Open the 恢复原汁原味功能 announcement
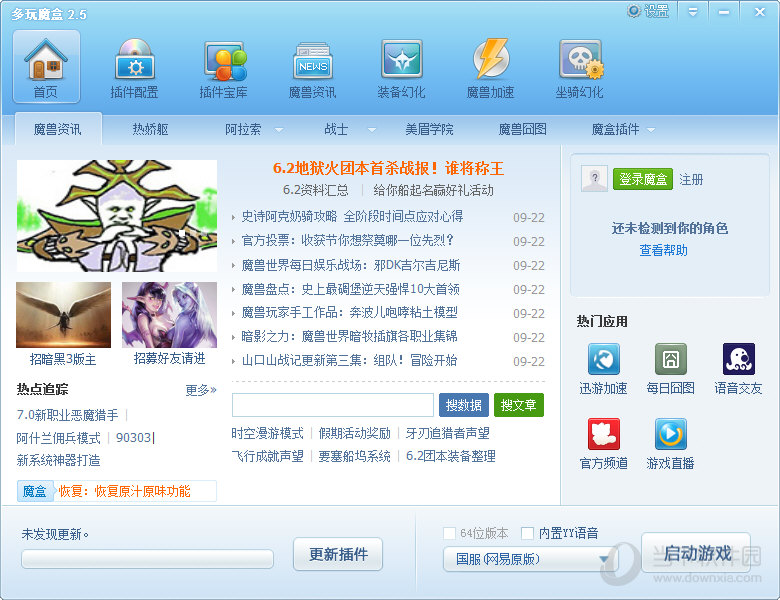Image resolution: width=780 pixels, height=600 pixels. point(124,492)
